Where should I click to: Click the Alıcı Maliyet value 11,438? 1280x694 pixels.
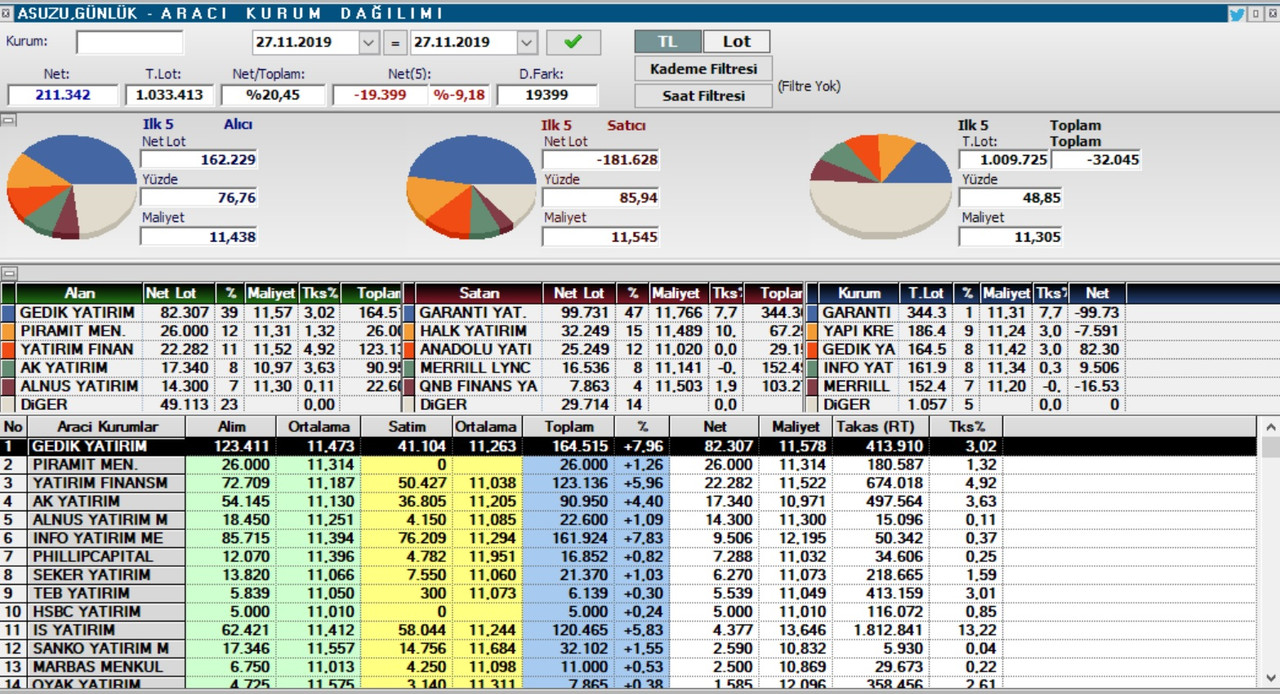click(199, 237)
